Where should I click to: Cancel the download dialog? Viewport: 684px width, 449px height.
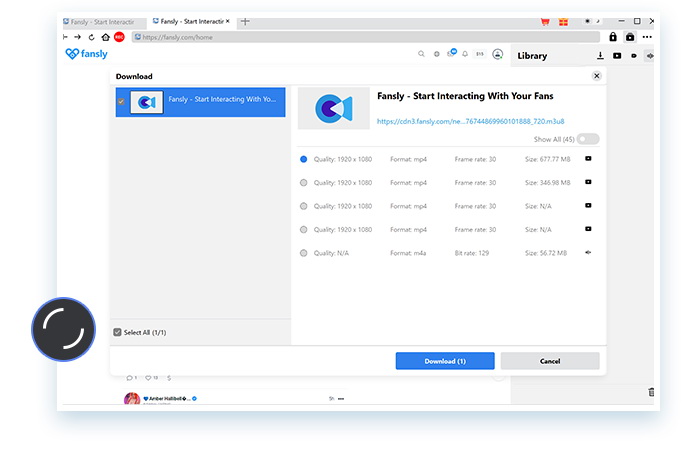[x=550, y=361]
